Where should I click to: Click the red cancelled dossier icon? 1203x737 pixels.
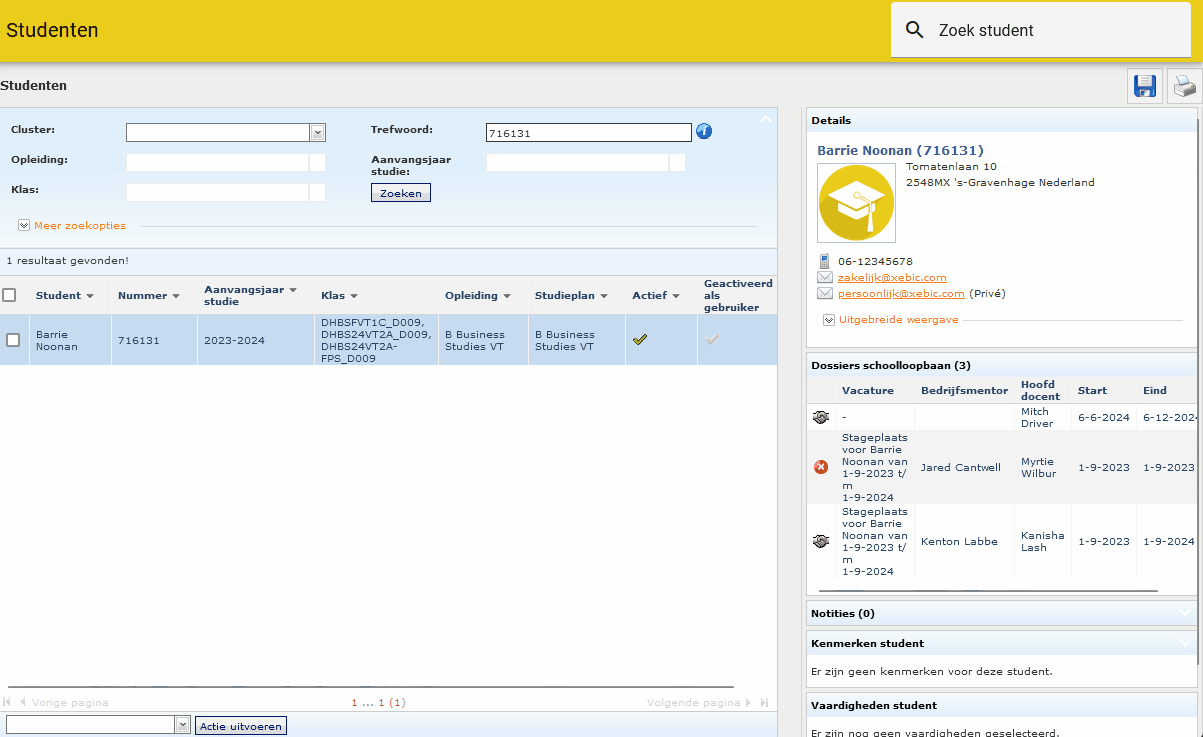click(x=821, y=467)
